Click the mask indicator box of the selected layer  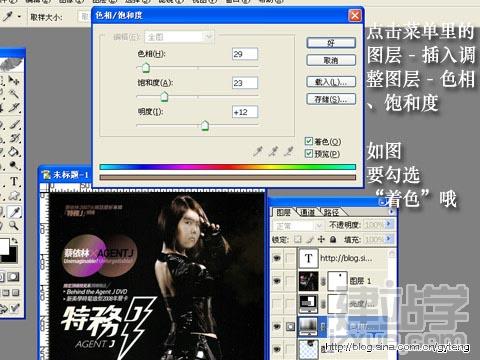click(290, 326)
